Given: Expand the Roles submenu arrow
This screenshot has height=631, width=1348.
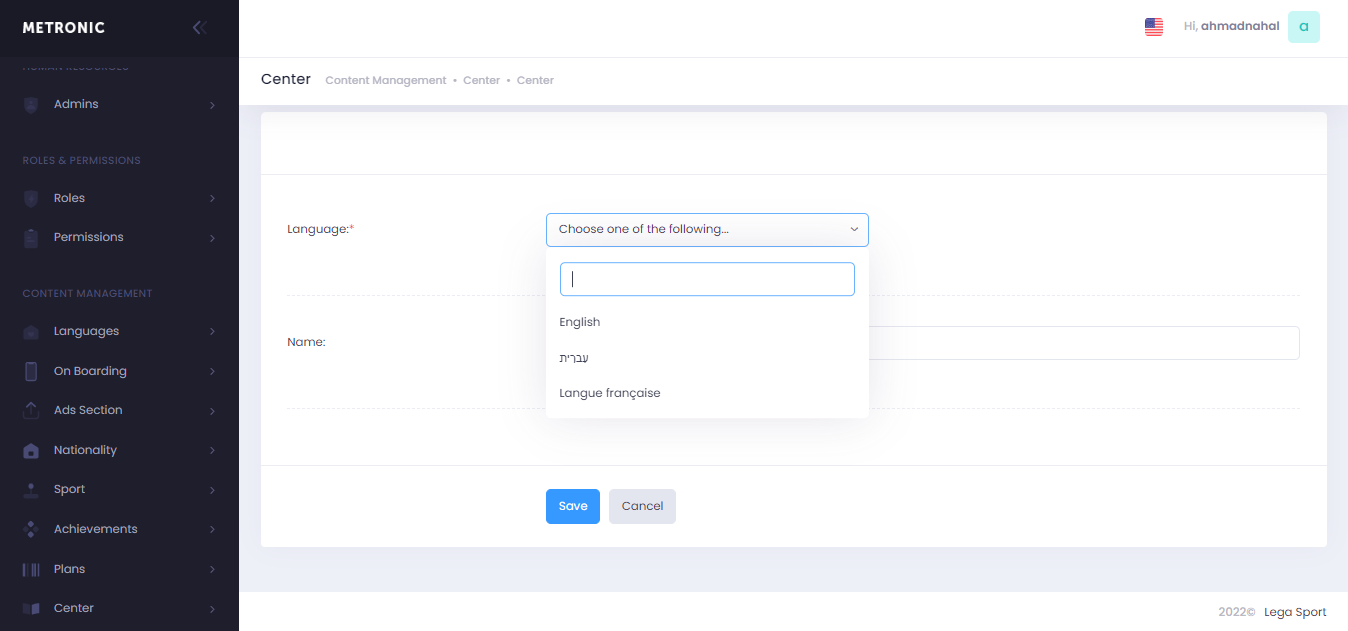Looking at the screenshot, I should tap(212, 199).
